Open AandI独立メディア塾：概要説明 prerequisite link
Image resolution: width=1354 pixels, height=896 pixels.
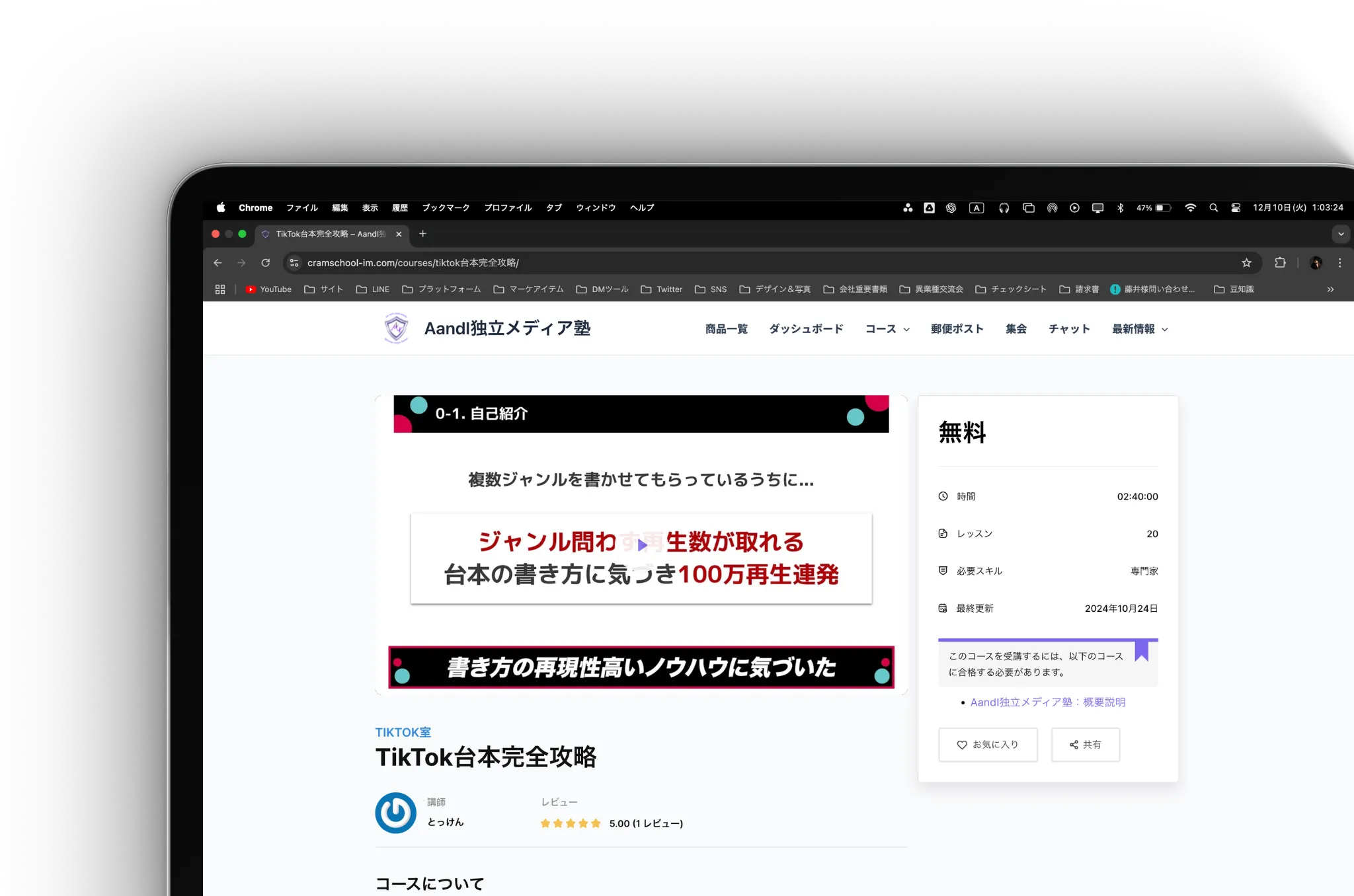pos(1047,702)
